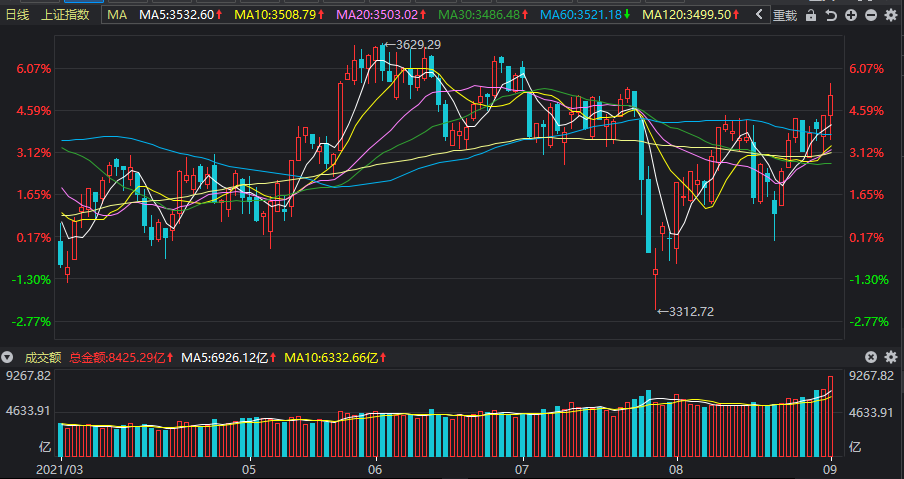904x479 pixels.
Task: Toggle the MA10 line label
Action: pos(280,15)
